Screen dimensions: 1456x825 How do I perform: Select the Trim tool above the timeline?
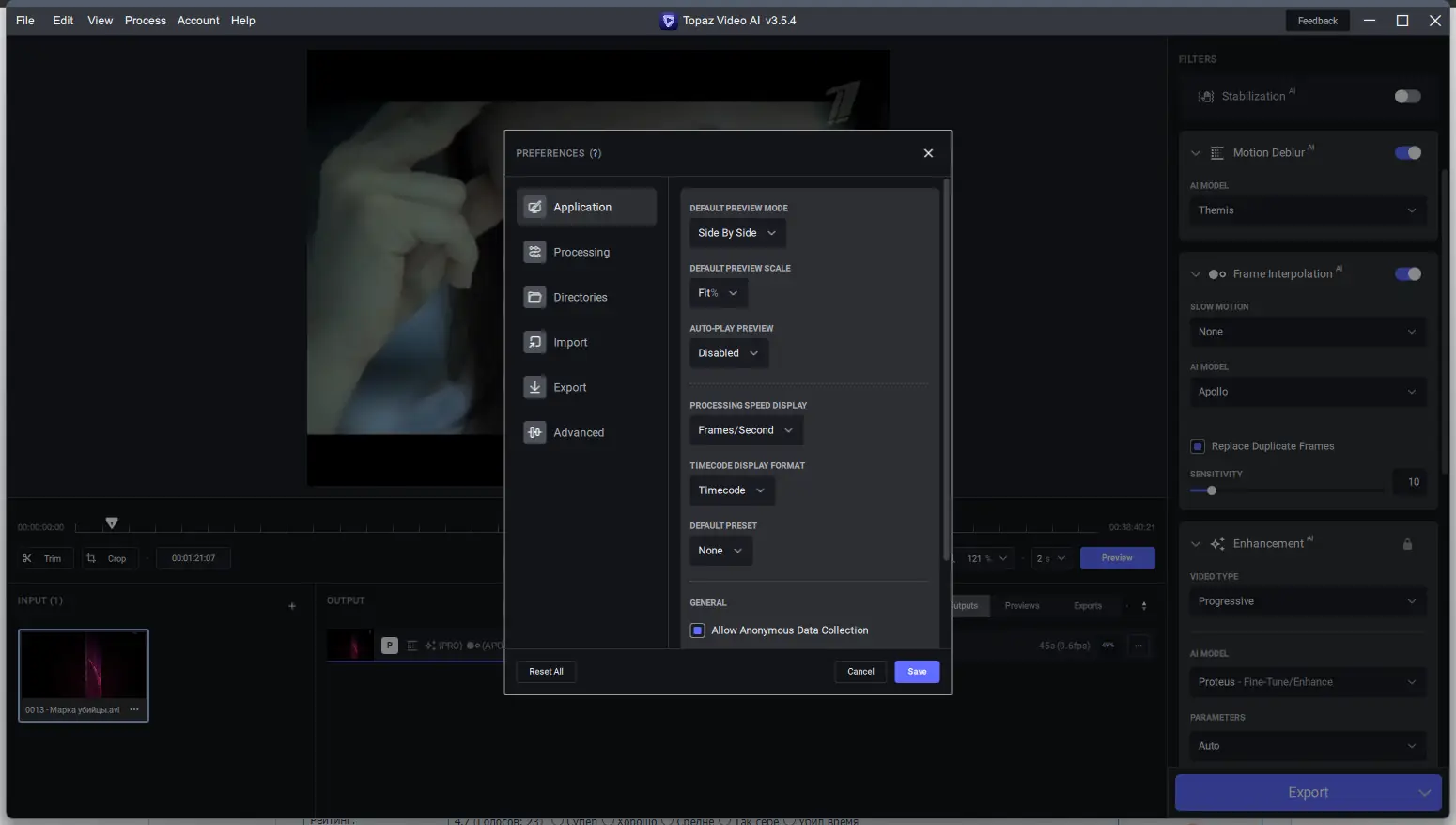point(44,557)
